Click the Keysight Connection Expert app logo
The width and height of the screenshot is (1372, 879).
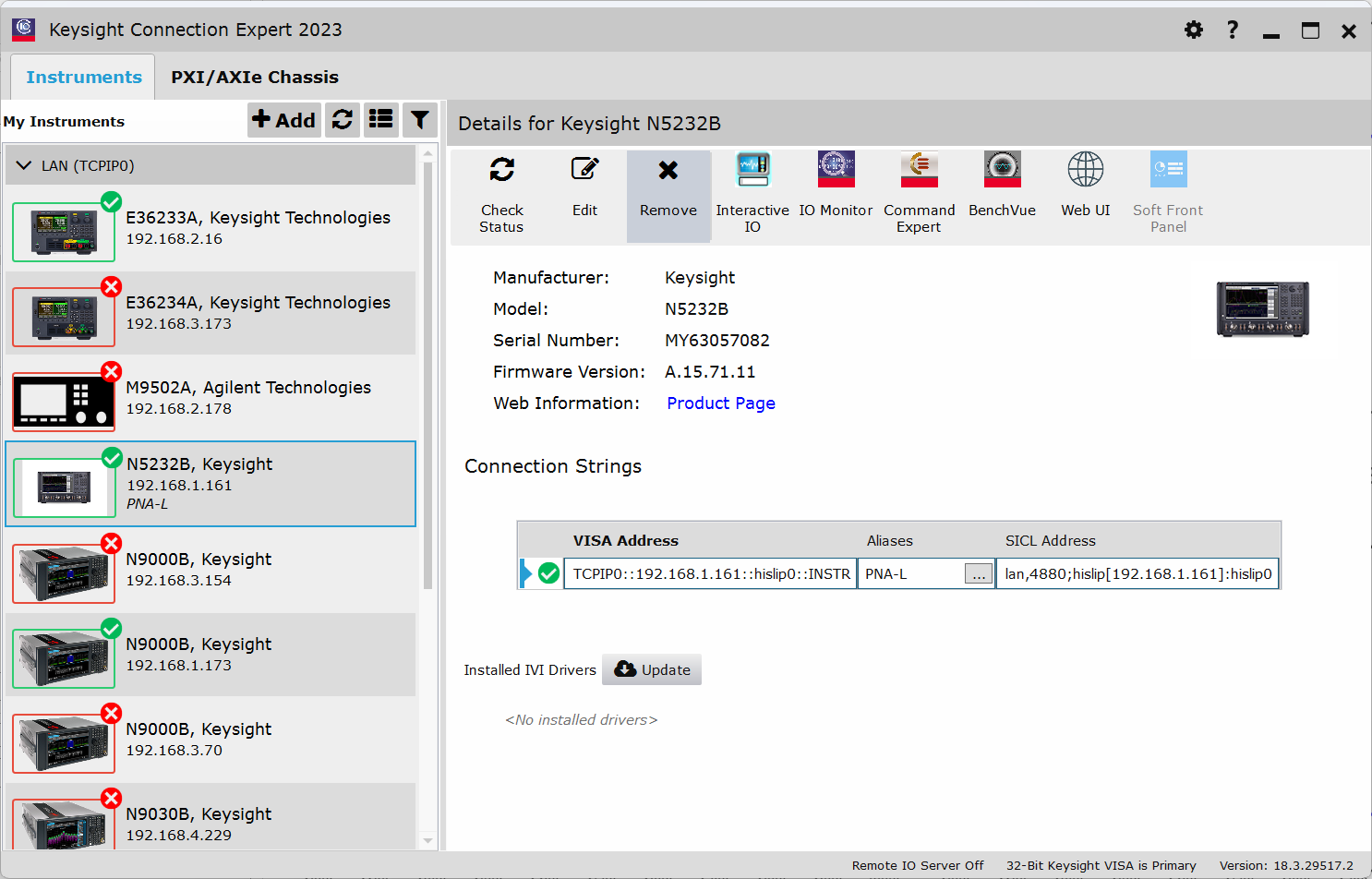pos(23,30)
